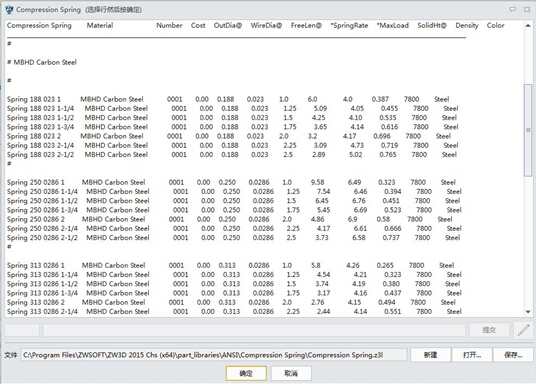Select row Spring 313 0286 2
536x384 pixels.
231,302
